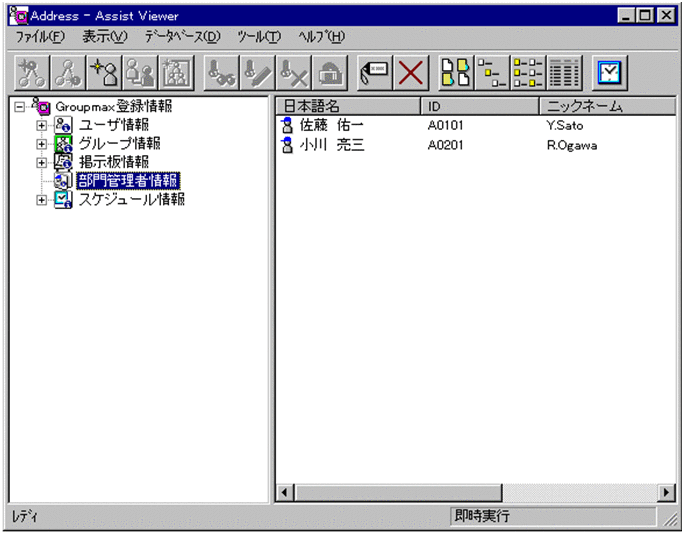Click the clock schedule toolbar icon
Image resolution: width=685 pixels, height=536 pixels.
pos(608,71)
